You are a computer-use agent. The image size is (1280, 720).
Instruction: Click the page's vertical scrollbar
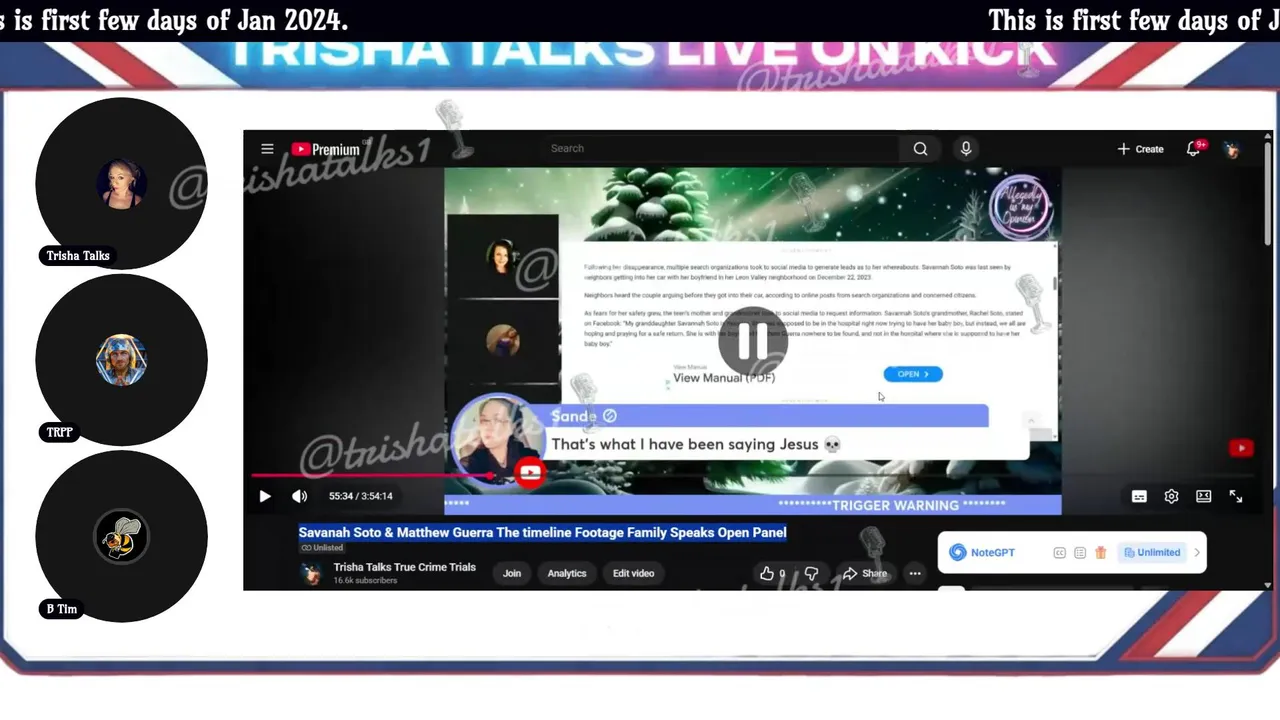[1268, 195]
